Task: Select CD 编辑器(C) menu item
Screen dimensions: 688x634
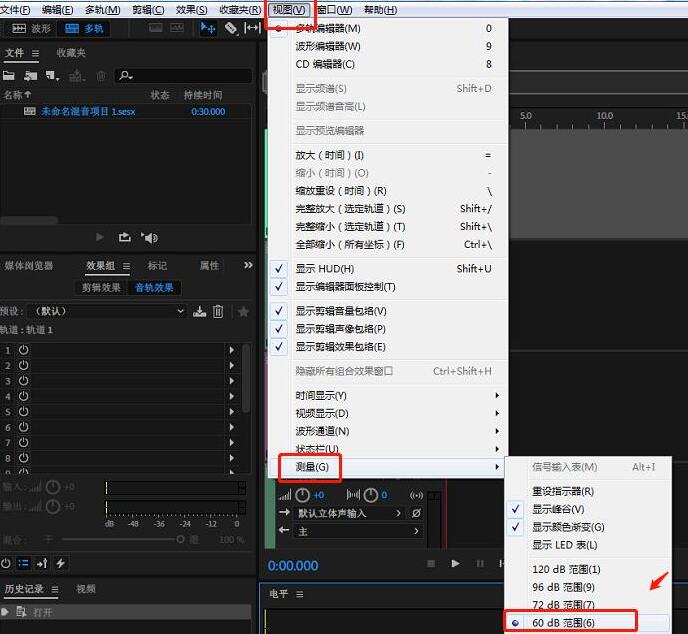Action: click(x=388, y=64)
